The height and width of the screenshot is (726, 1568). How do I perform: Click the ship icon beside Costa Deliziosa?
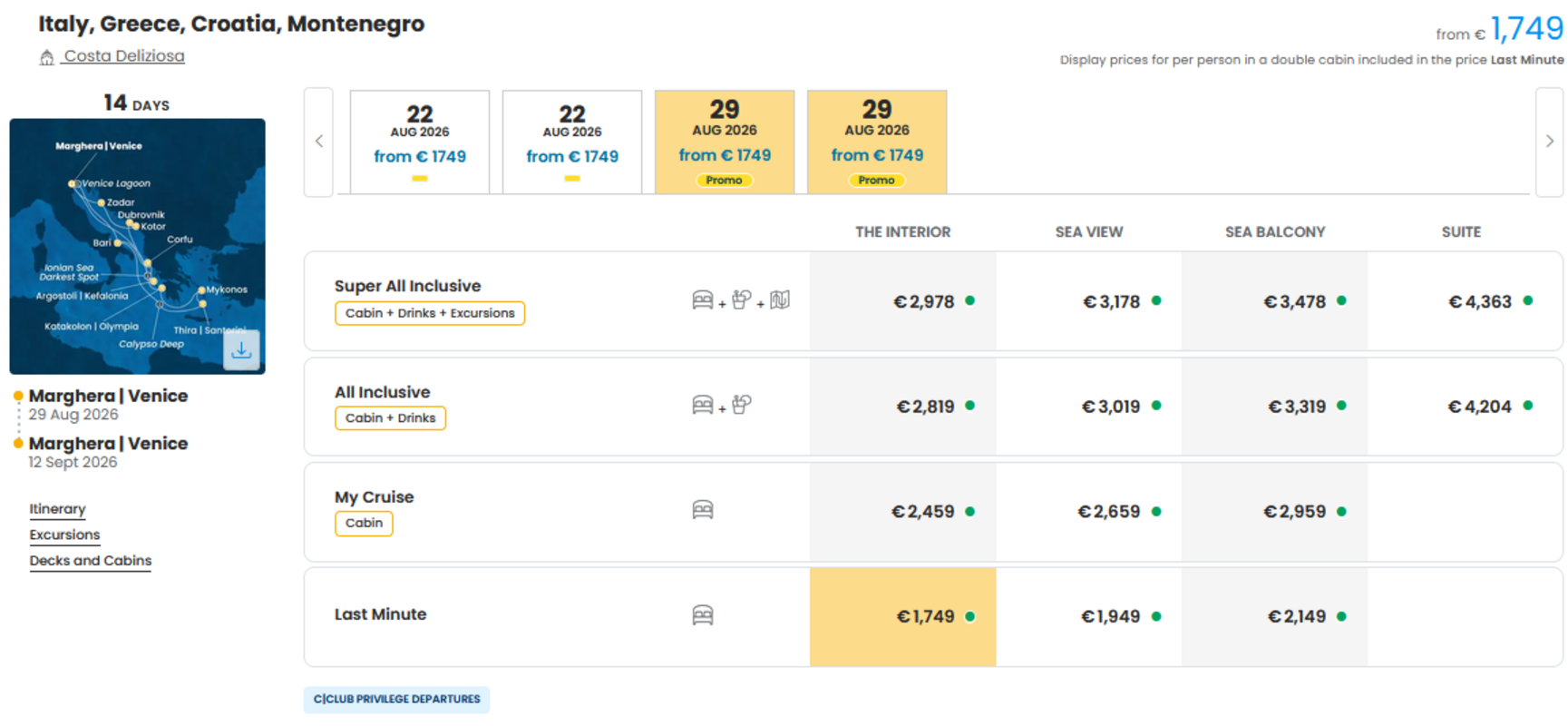tap(47, 57)
